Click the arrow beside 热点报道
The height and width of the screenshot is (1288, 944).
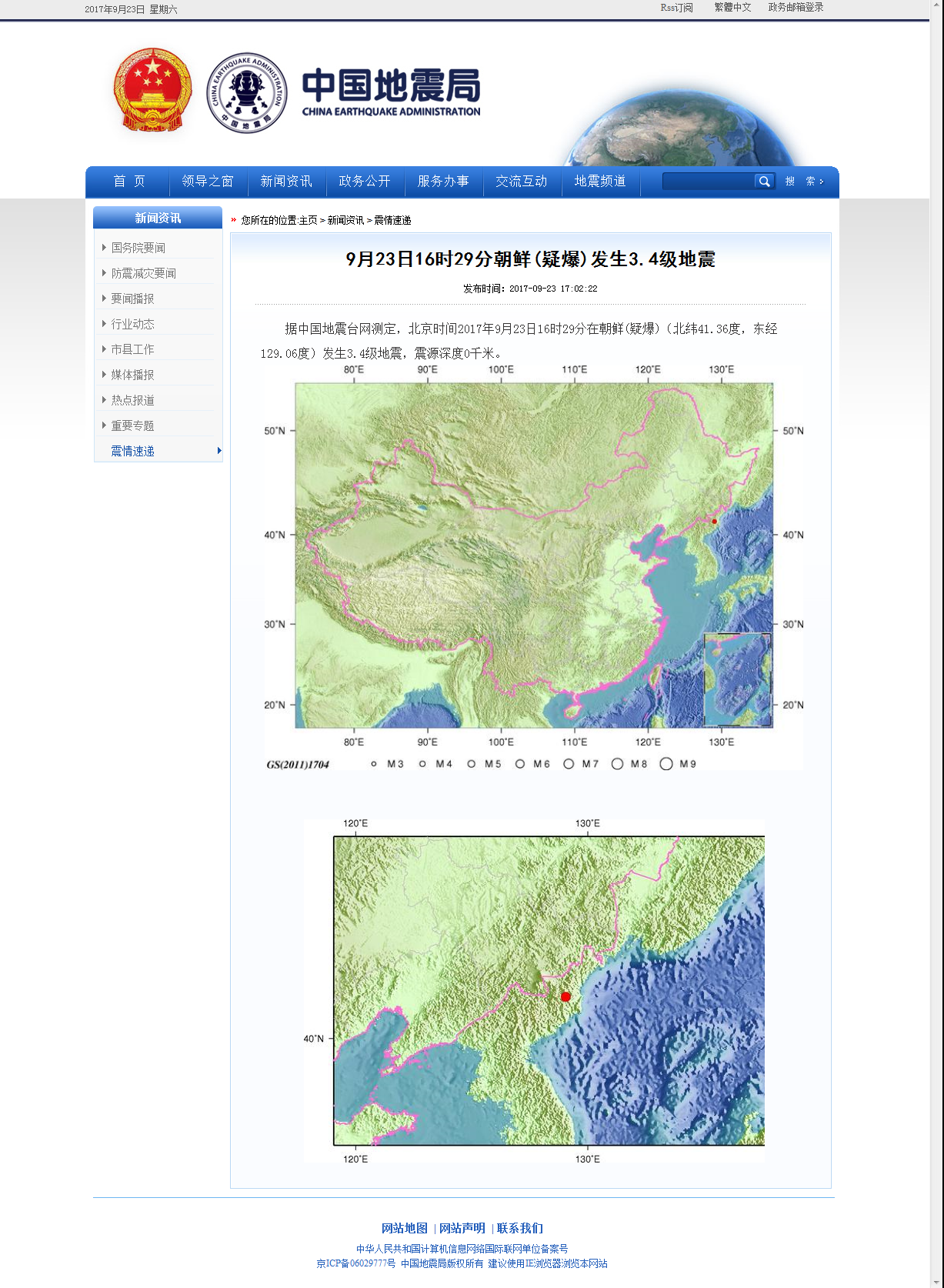tap(104, 399)
